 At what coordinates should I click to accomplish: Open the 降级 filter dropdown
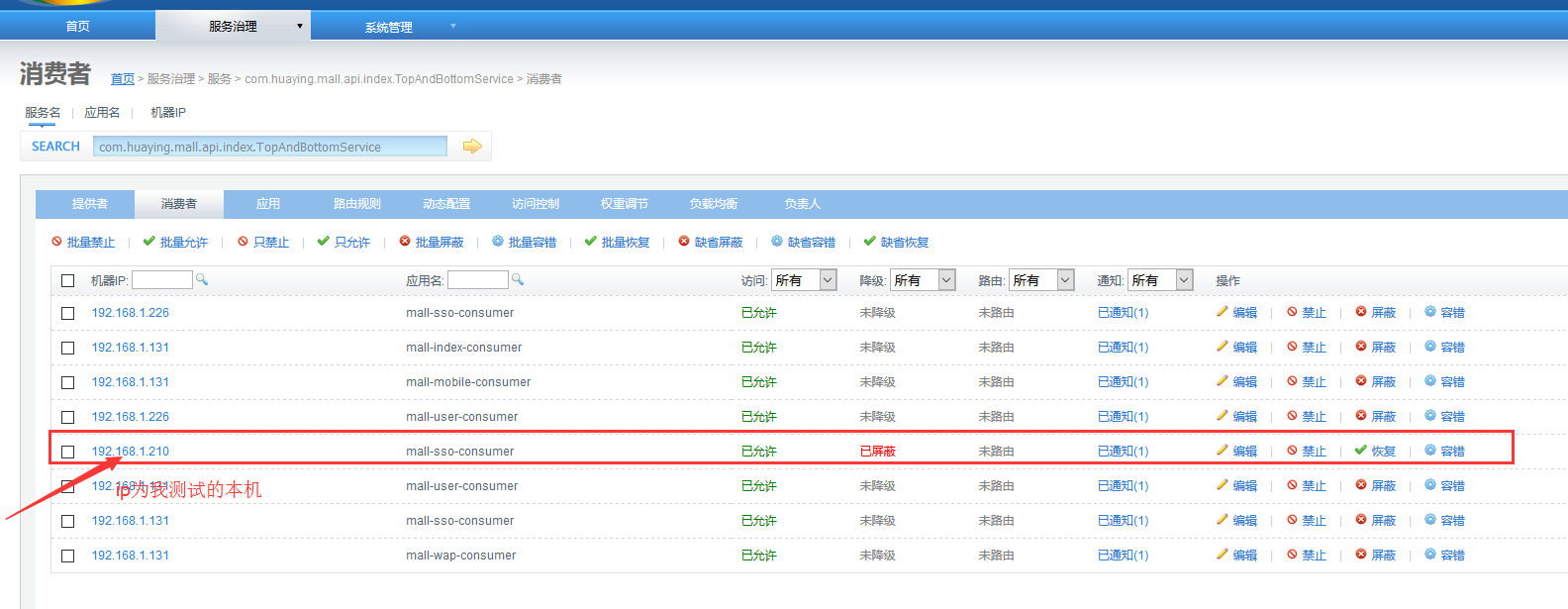point(923,280)
